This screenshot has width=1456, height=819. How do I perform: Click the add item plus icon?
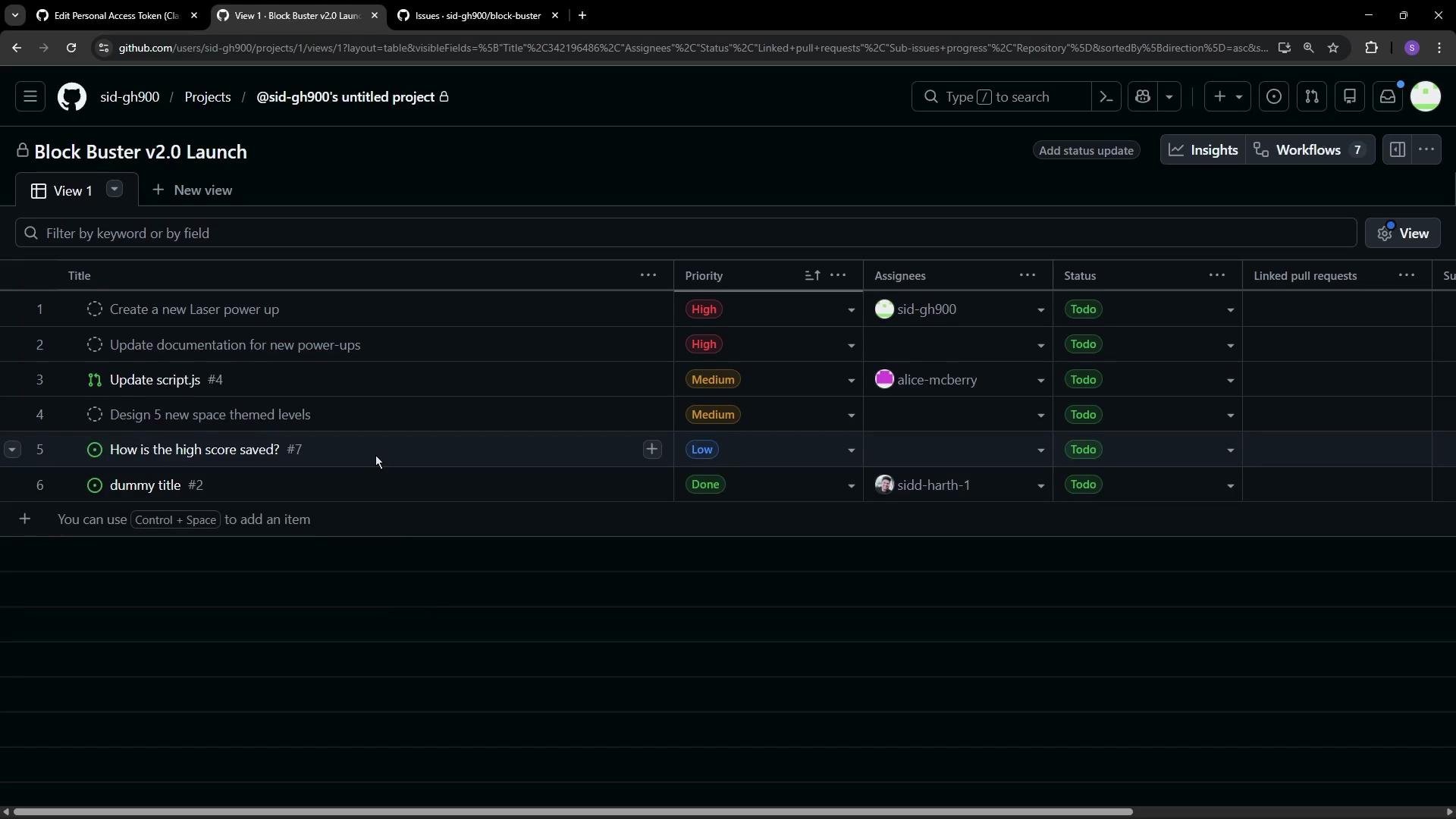pos(25,519)
